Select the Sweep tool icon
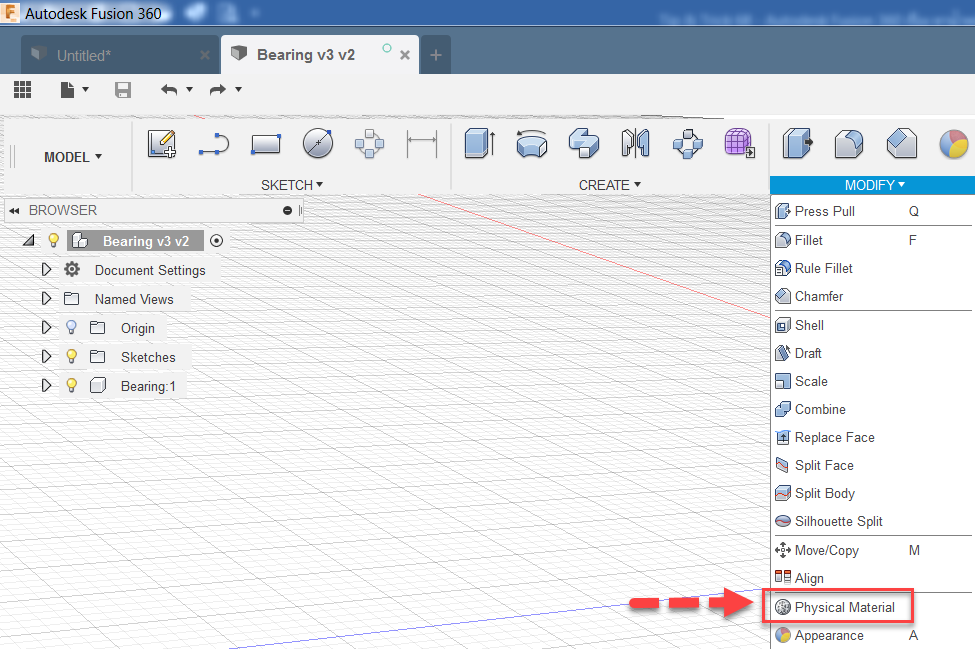Screen dimensions: 975x649 pyautogui.click(x=583, y=143)
